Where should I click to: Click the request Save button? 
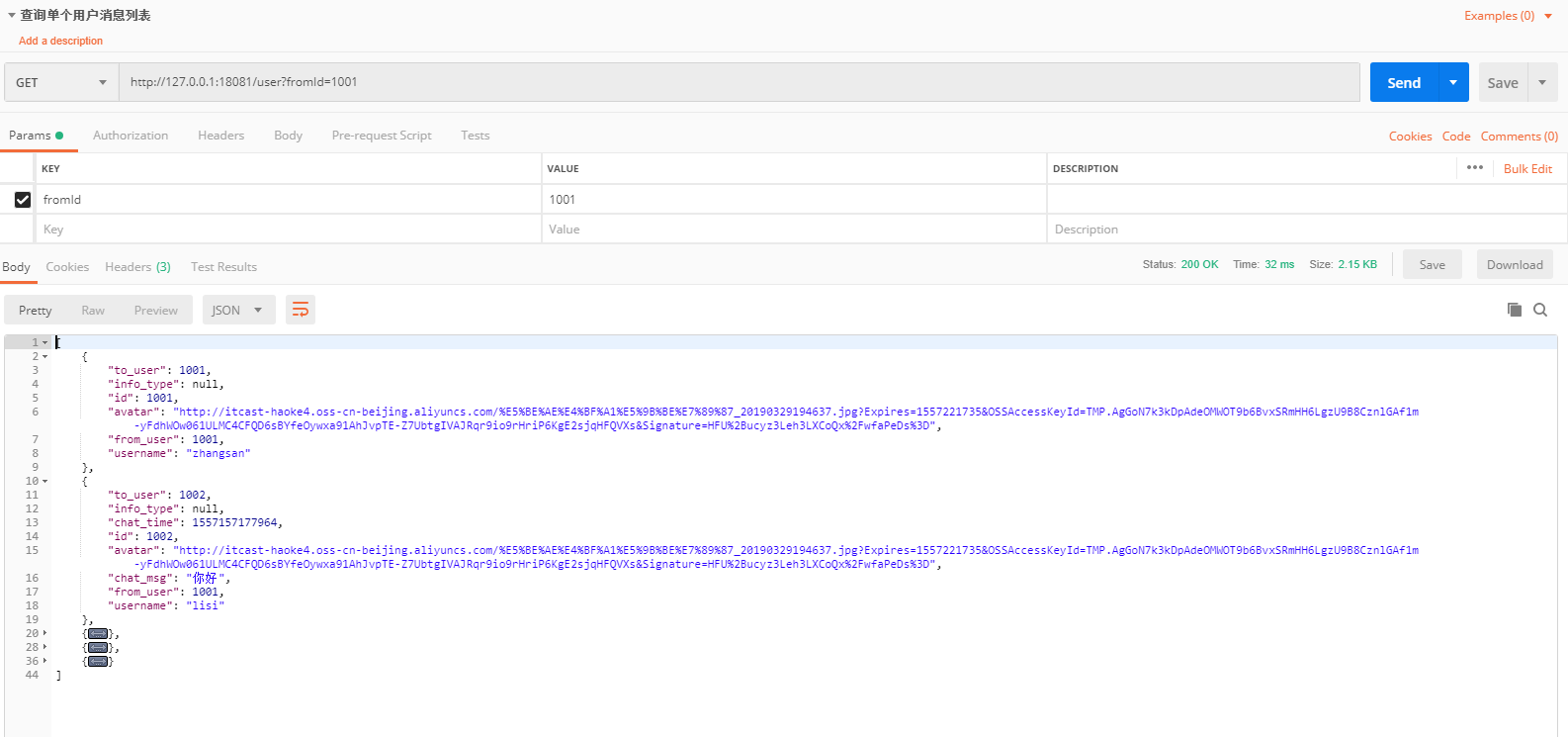tap(1503, 82)
